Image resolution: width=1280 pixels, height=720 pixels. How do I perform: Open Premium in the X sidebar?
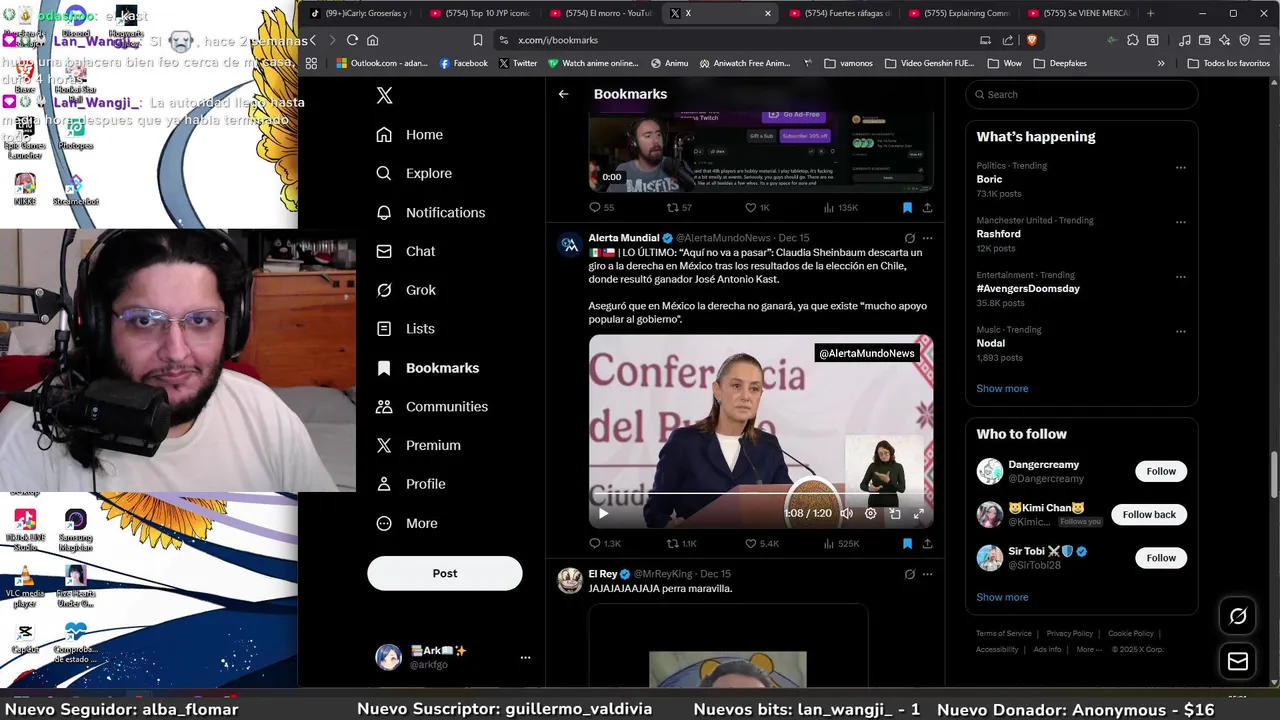(418, 445)
